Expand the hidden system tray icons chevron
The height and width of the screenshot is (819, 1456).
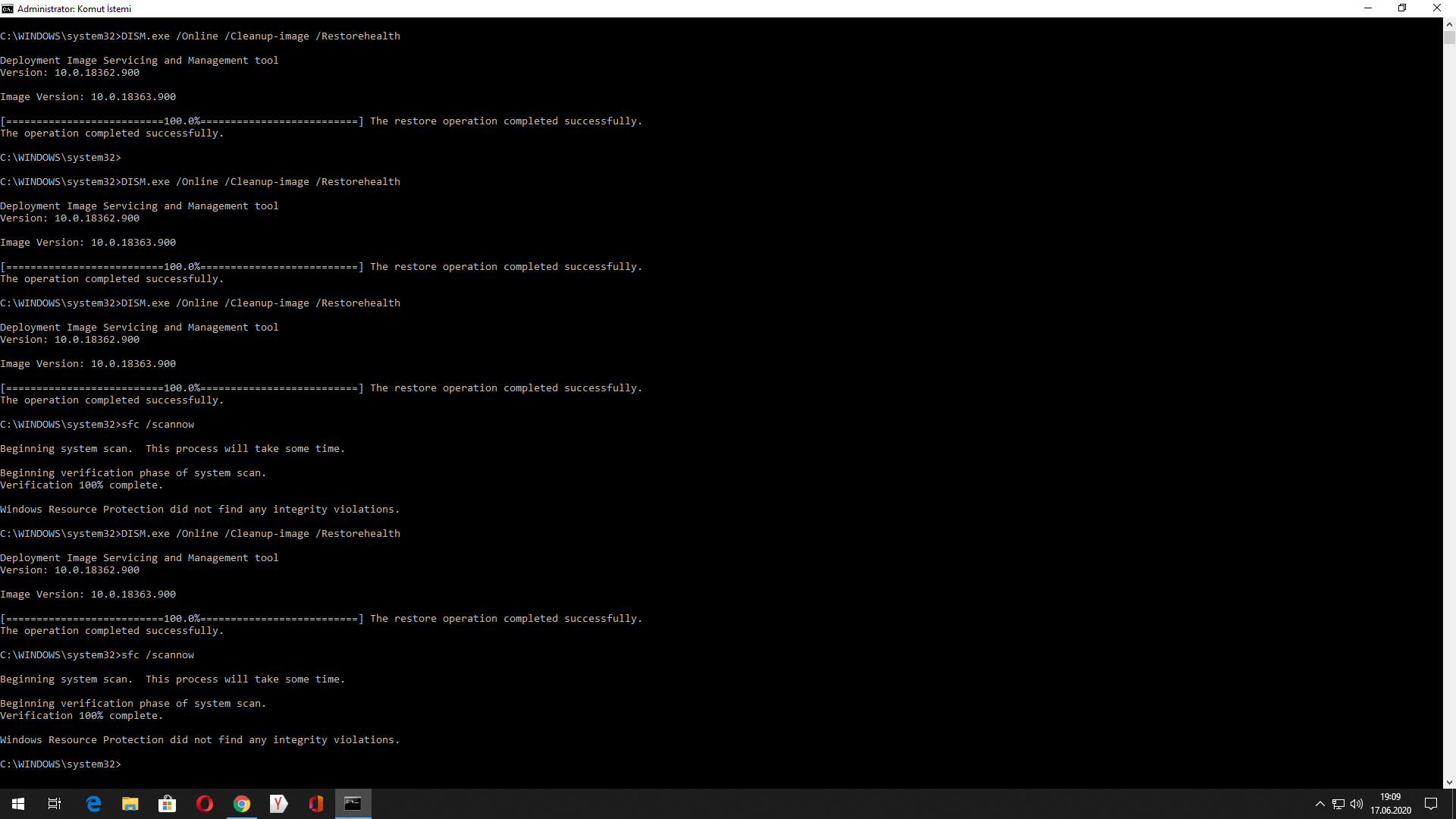click(x=1319, y=804)
